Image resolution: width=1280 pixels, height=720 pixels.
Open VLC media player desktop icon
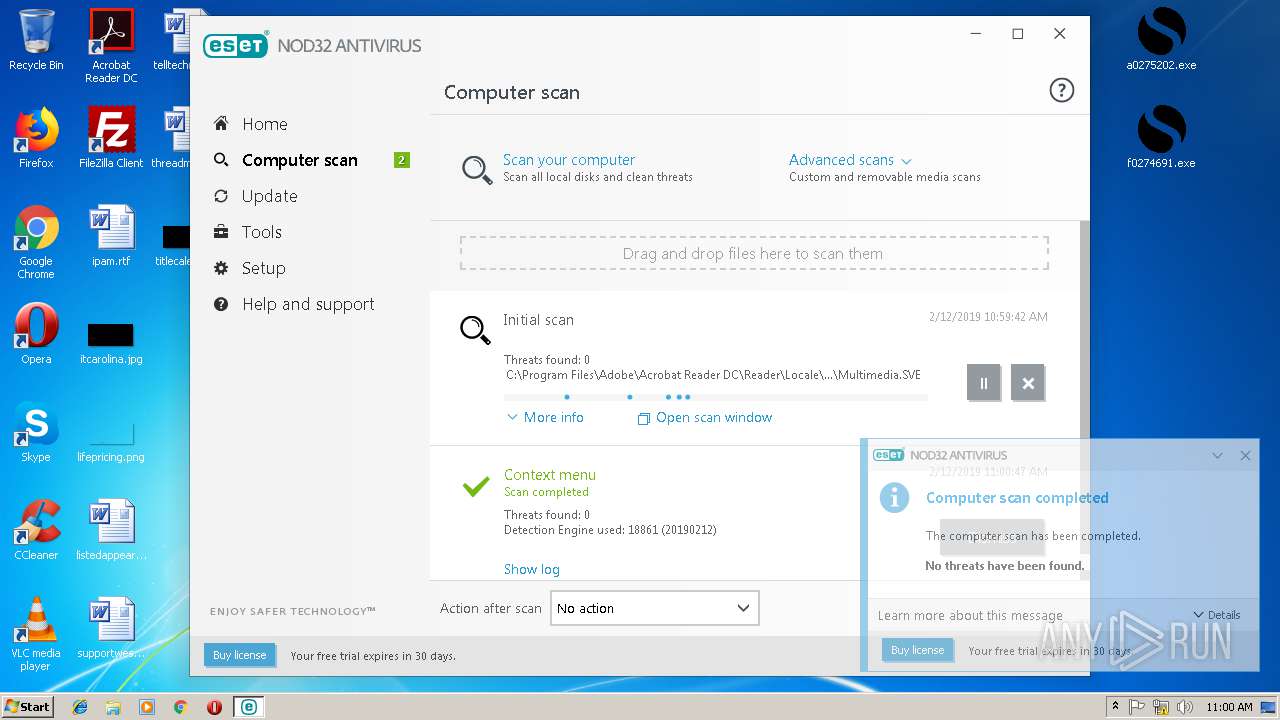(36, 634)
